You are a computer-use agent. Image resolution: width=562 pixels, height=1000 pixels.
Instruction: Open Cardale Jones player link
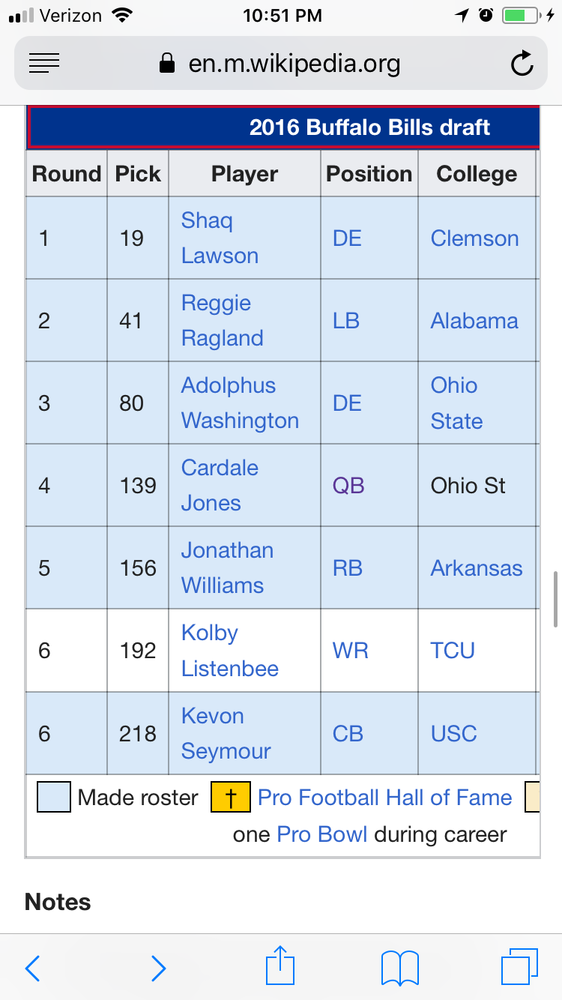click(x=219, y=485)
